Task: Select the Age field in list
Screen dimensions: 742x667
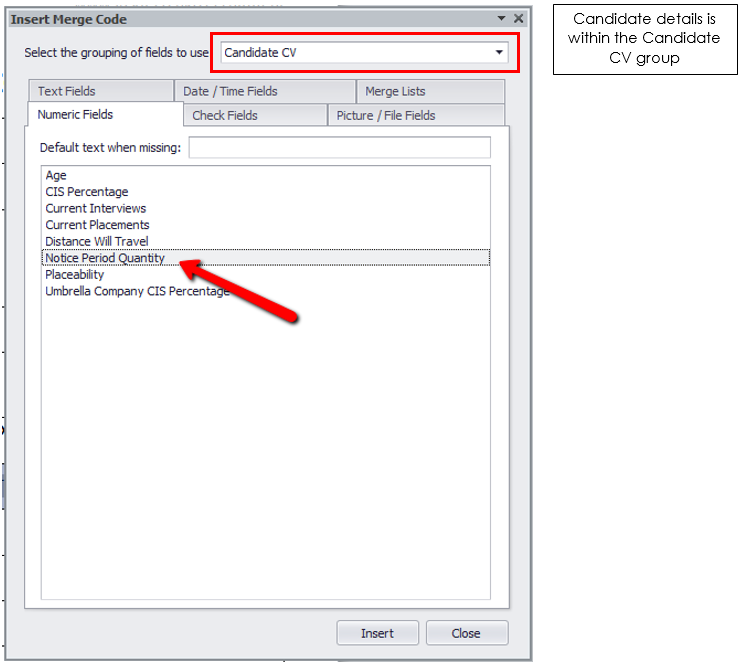Action: (x=56, y=176)
